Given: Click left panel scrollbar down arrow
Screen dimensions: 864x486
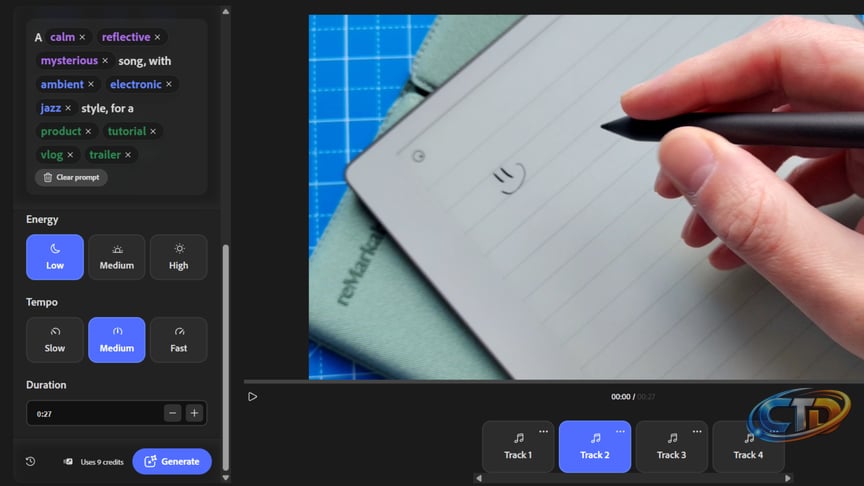Looking at the screenshot, I should pos(225,478).
